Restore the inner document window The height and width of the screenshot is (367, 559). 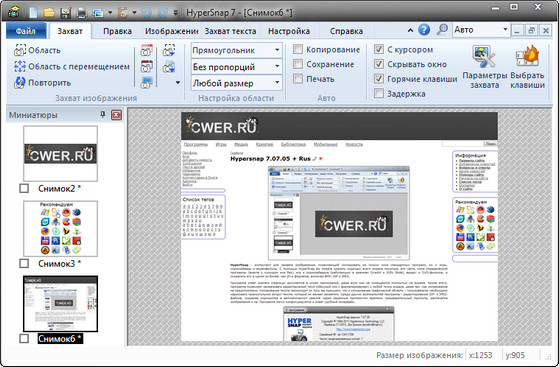[531, 31]
